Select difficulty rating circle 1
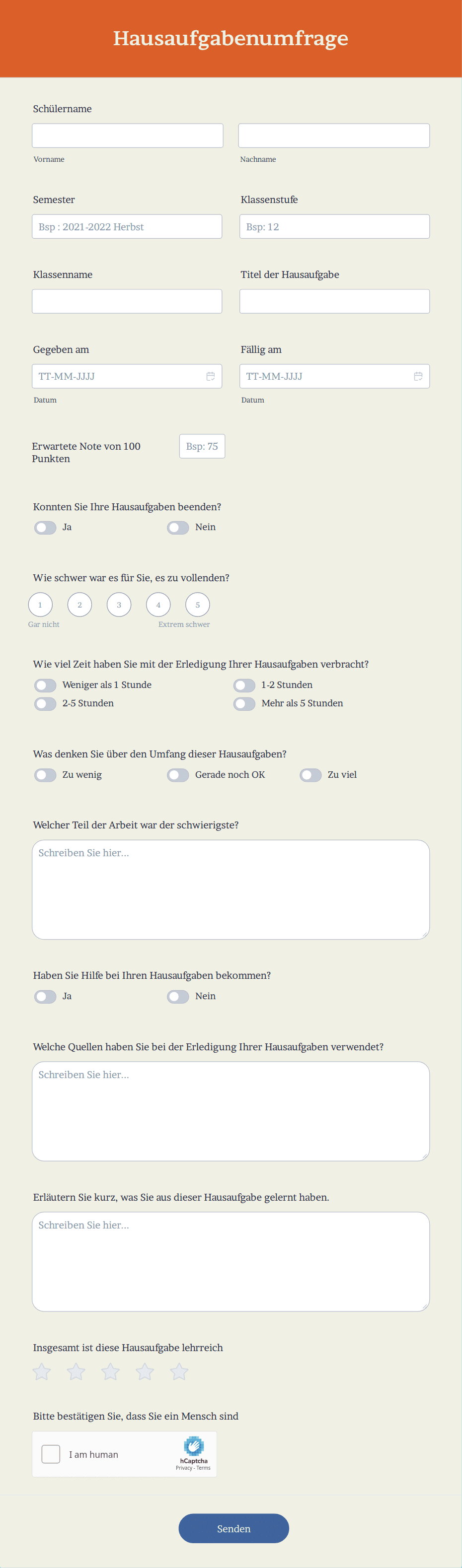462x1568 pixels. coord(40,605)
